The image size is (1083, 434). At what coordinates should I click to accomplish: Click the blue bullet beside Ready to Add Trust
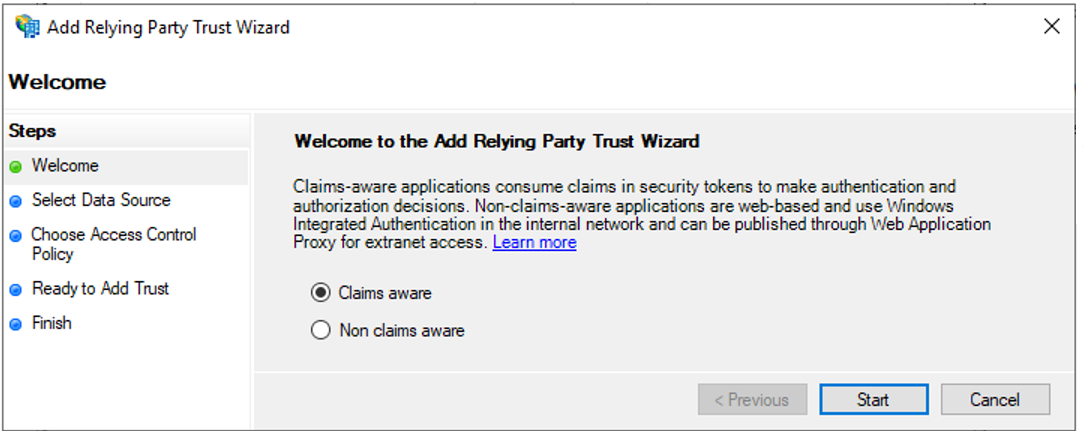[15, 290]
